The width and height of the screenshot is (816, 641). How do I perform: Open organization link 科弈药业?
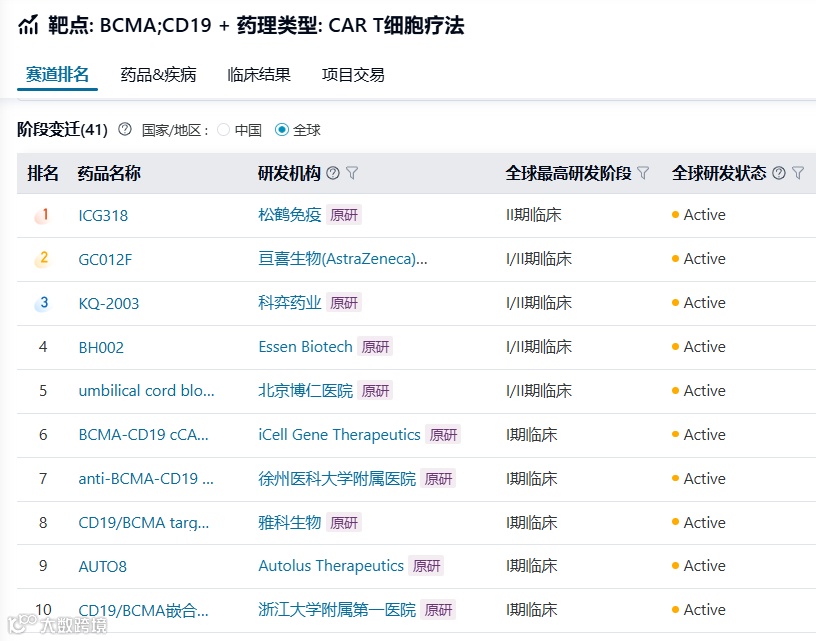290,303
